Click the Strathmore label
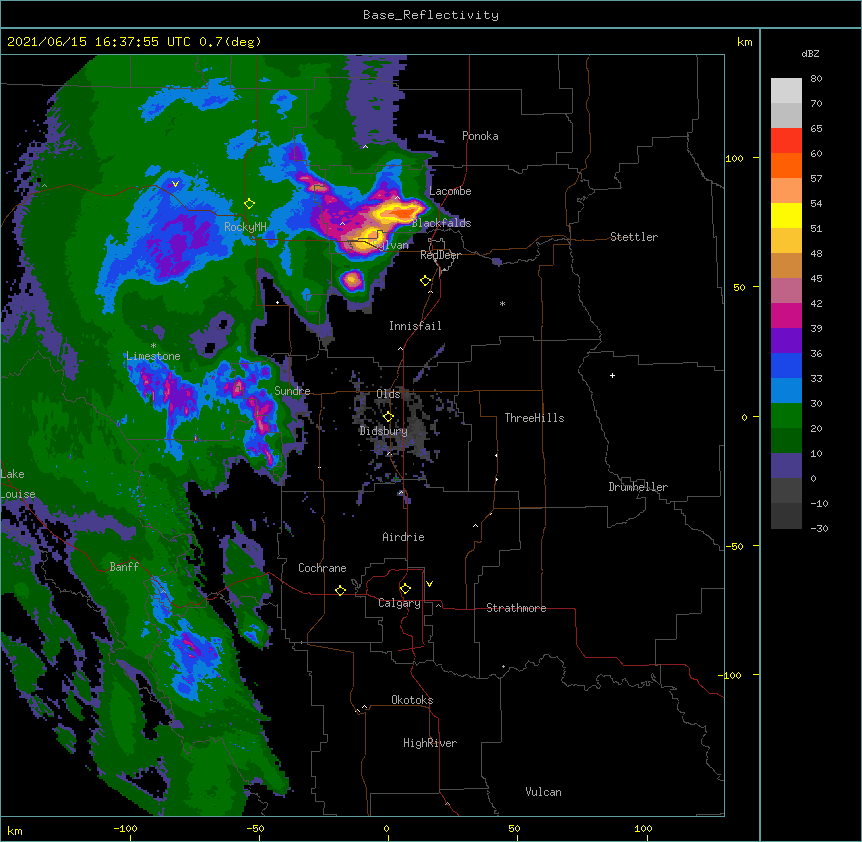The image size is (862, 842). click(x=516, y=608)
